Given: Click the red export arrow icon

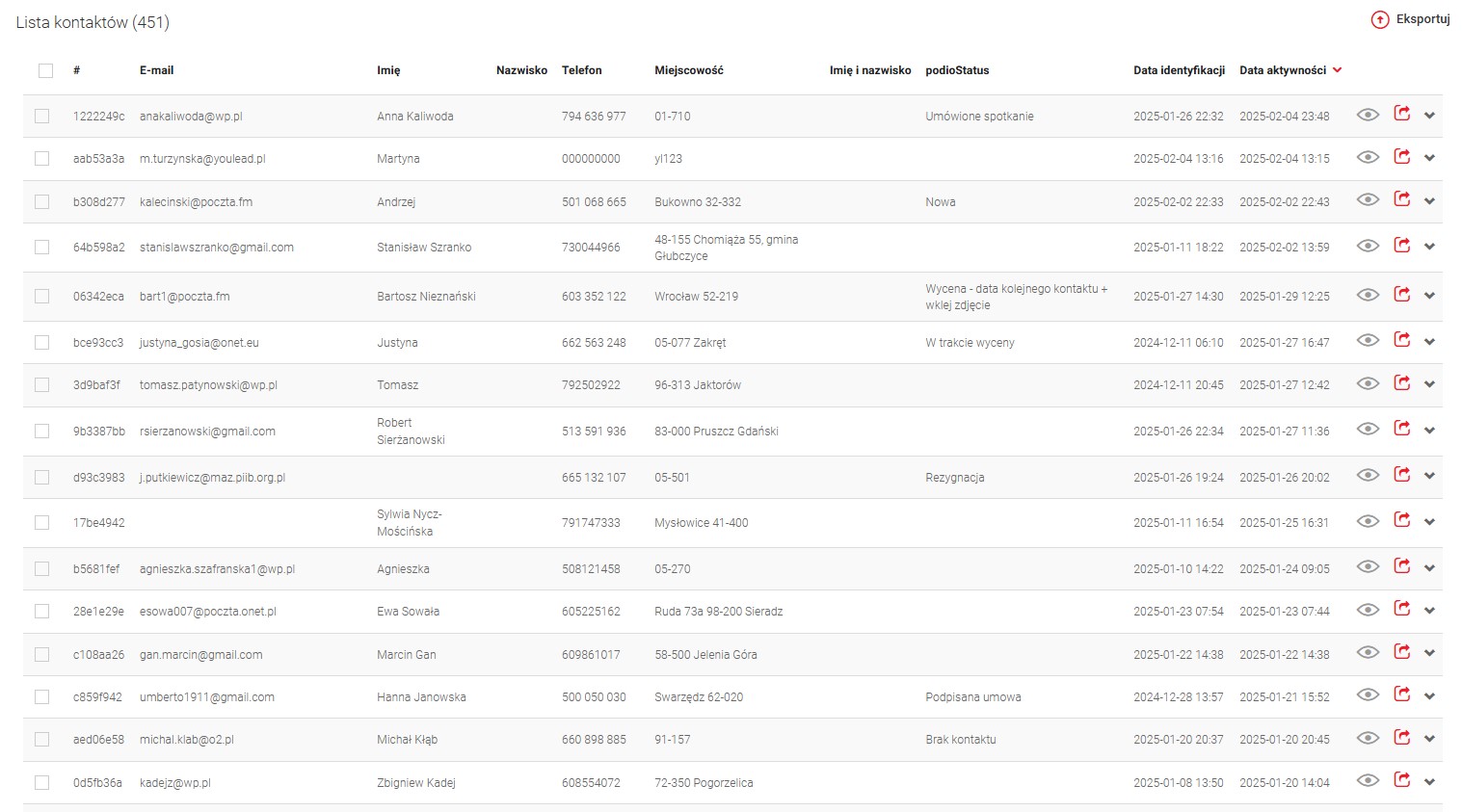Looking at the screenshot, I should (x=1380, y=20).
